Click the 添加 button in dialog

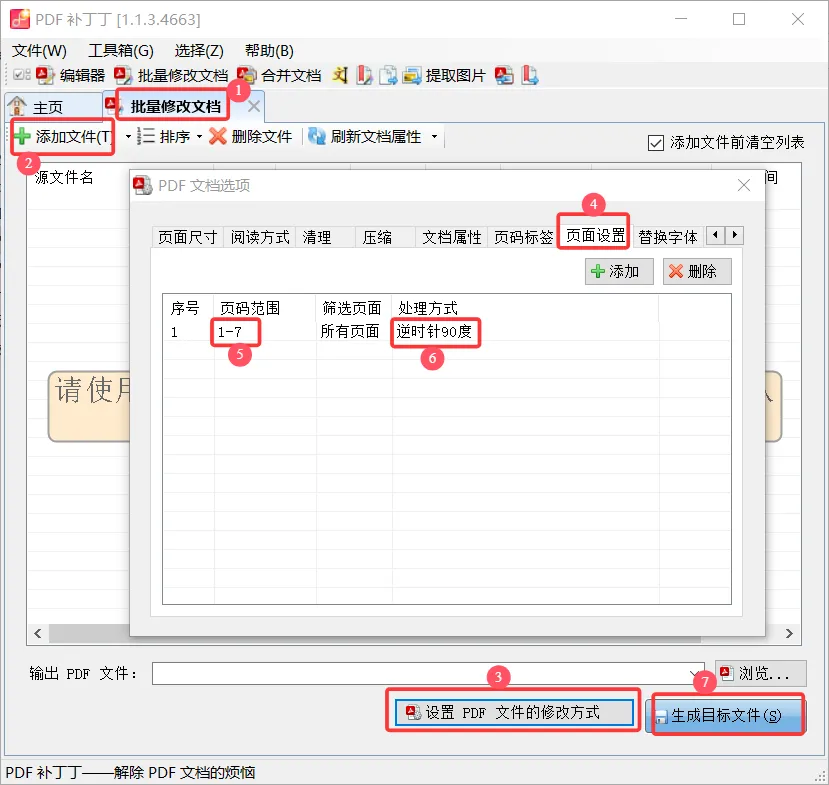pos(619,272)
